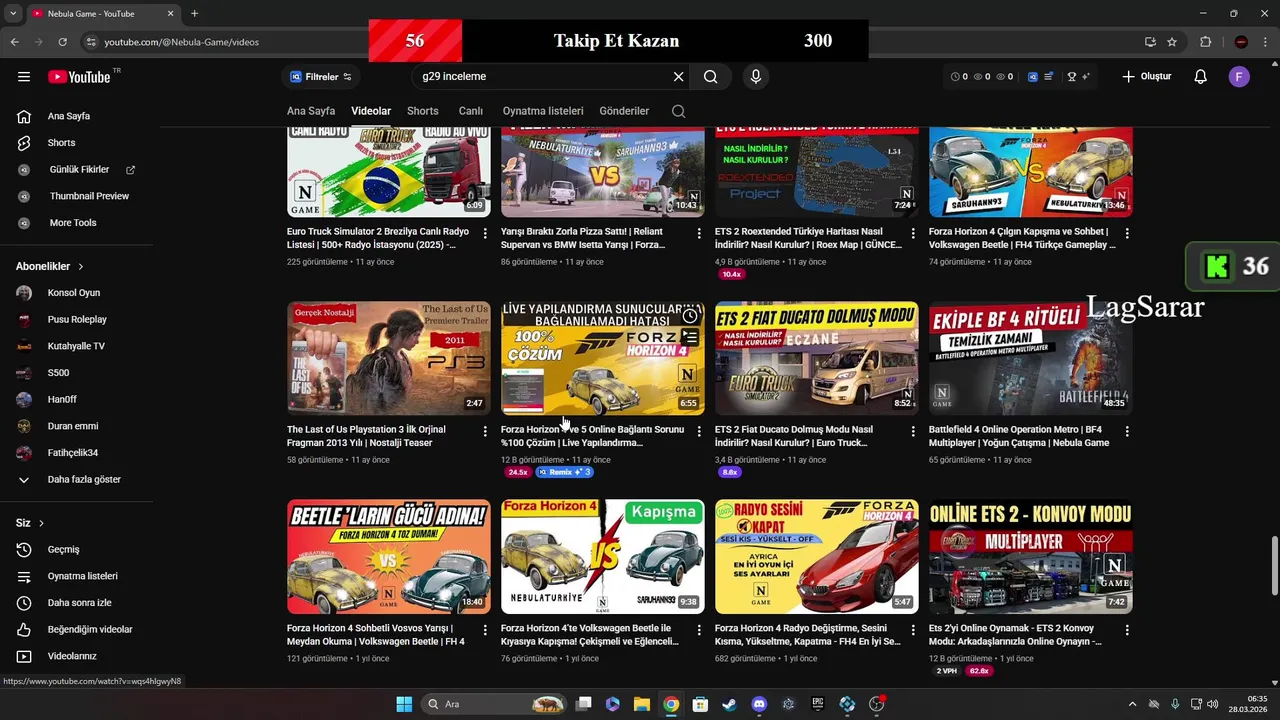Open options menu for ETS 2 Fiat Ducato video
The width and height of the screenshot is (1280, 720).
pyautogui.click(x=913, y=431)
